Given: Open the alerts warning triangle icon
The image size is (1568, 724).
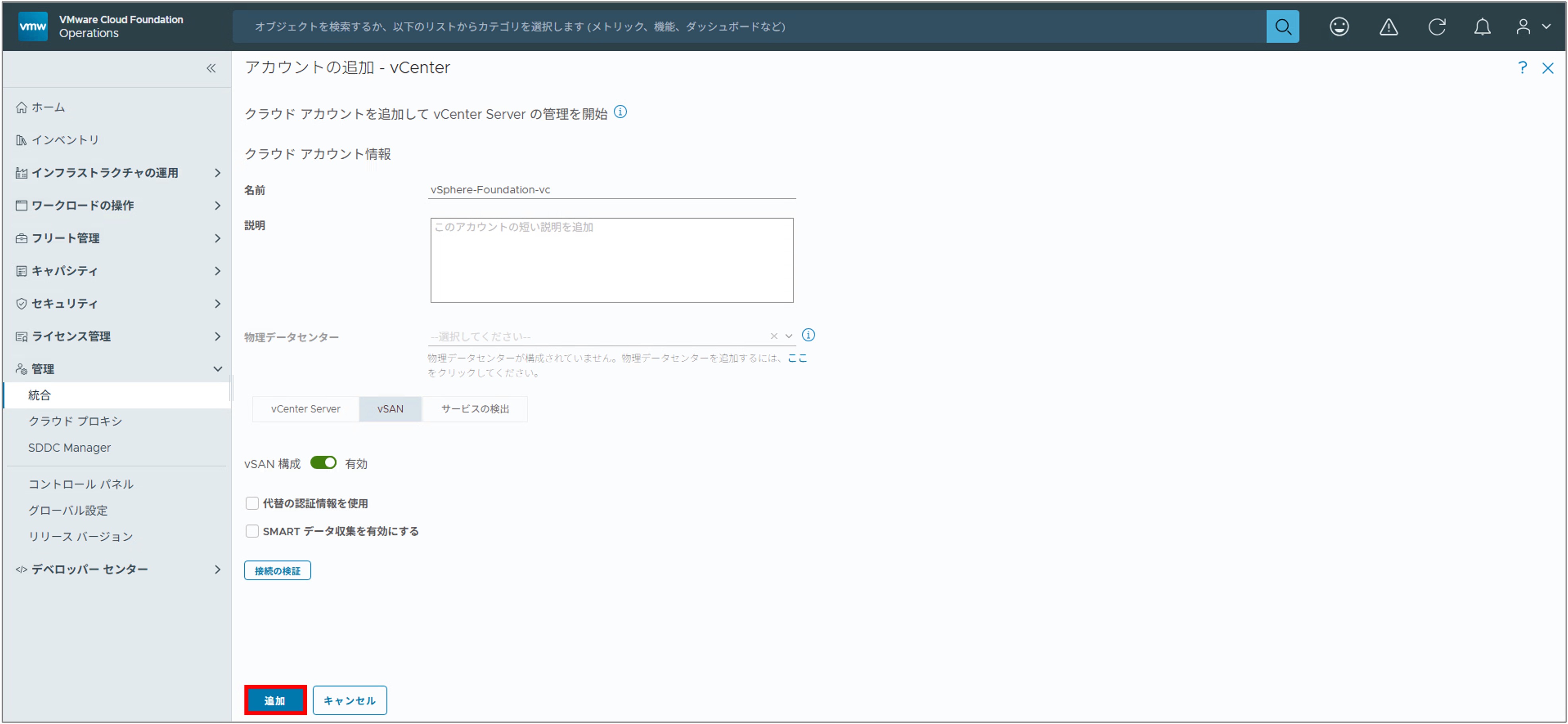Looking at the screenshot, I should coord(1389,26).
